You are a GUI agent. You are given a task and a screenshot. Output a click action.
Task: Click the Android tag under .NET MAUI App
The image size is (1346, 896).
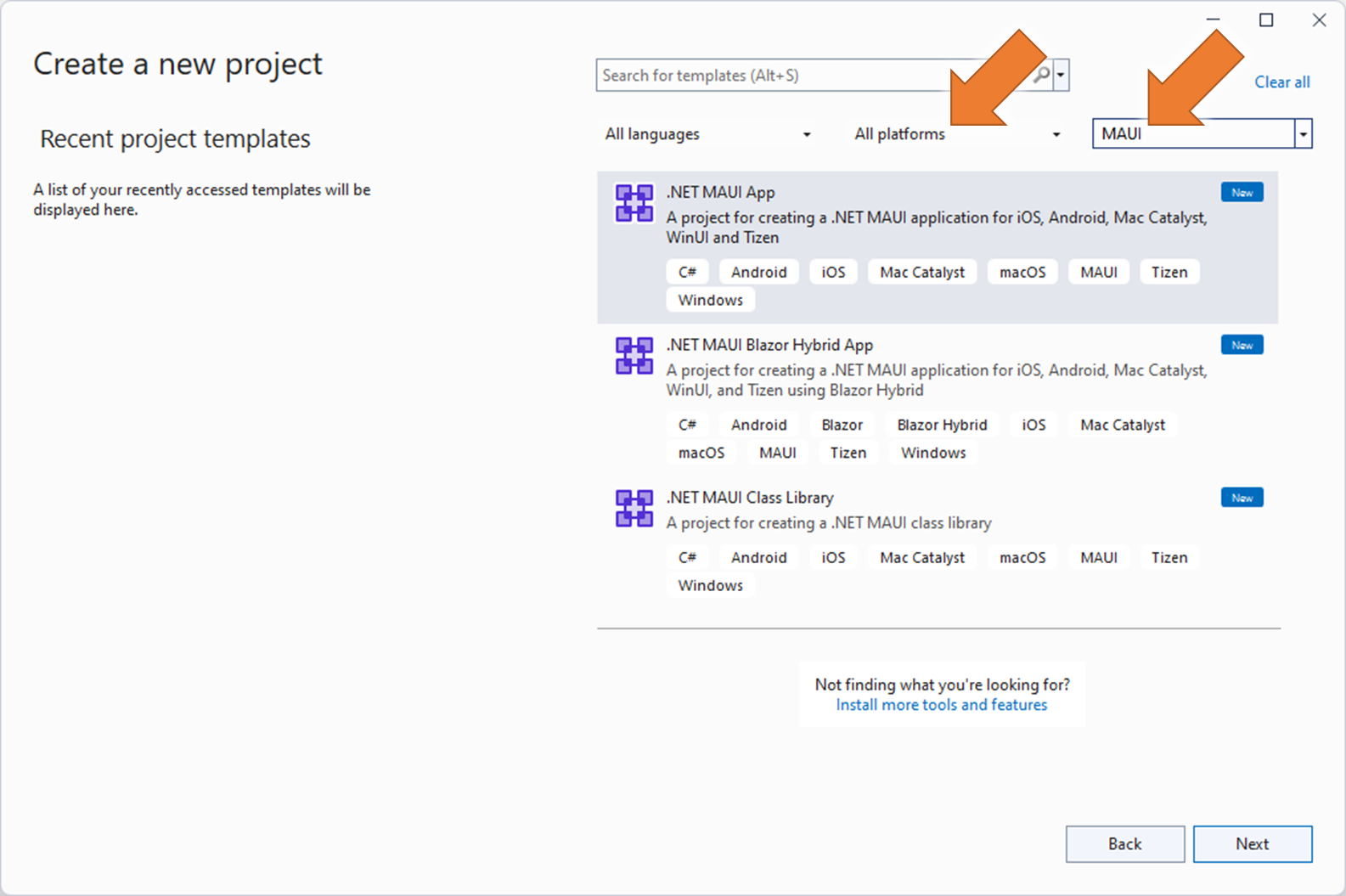click(759, 272)
